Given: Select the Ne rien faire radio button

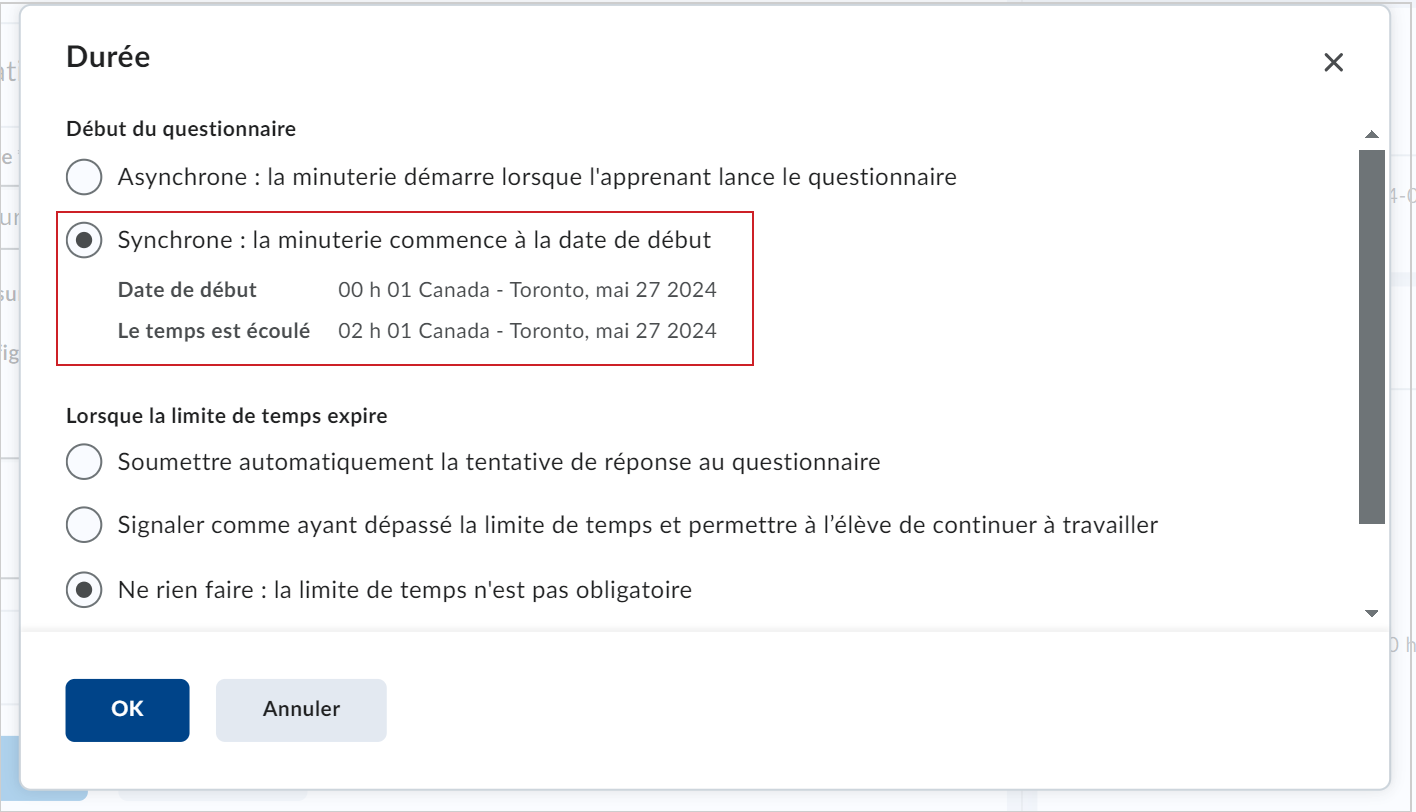Looking at the screenshot, I should click(84, 590).
